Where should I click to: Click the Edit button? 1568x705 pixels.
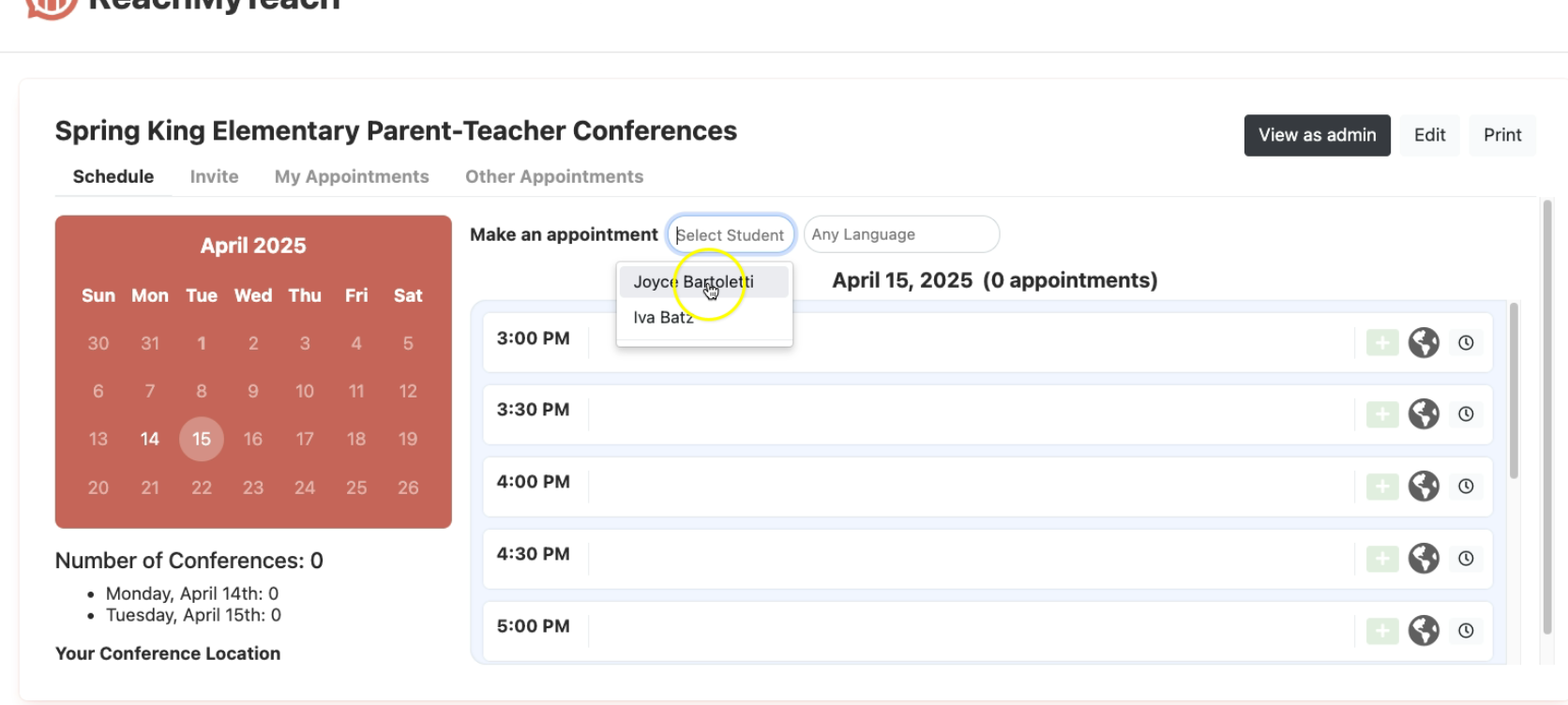[1429, 135]
